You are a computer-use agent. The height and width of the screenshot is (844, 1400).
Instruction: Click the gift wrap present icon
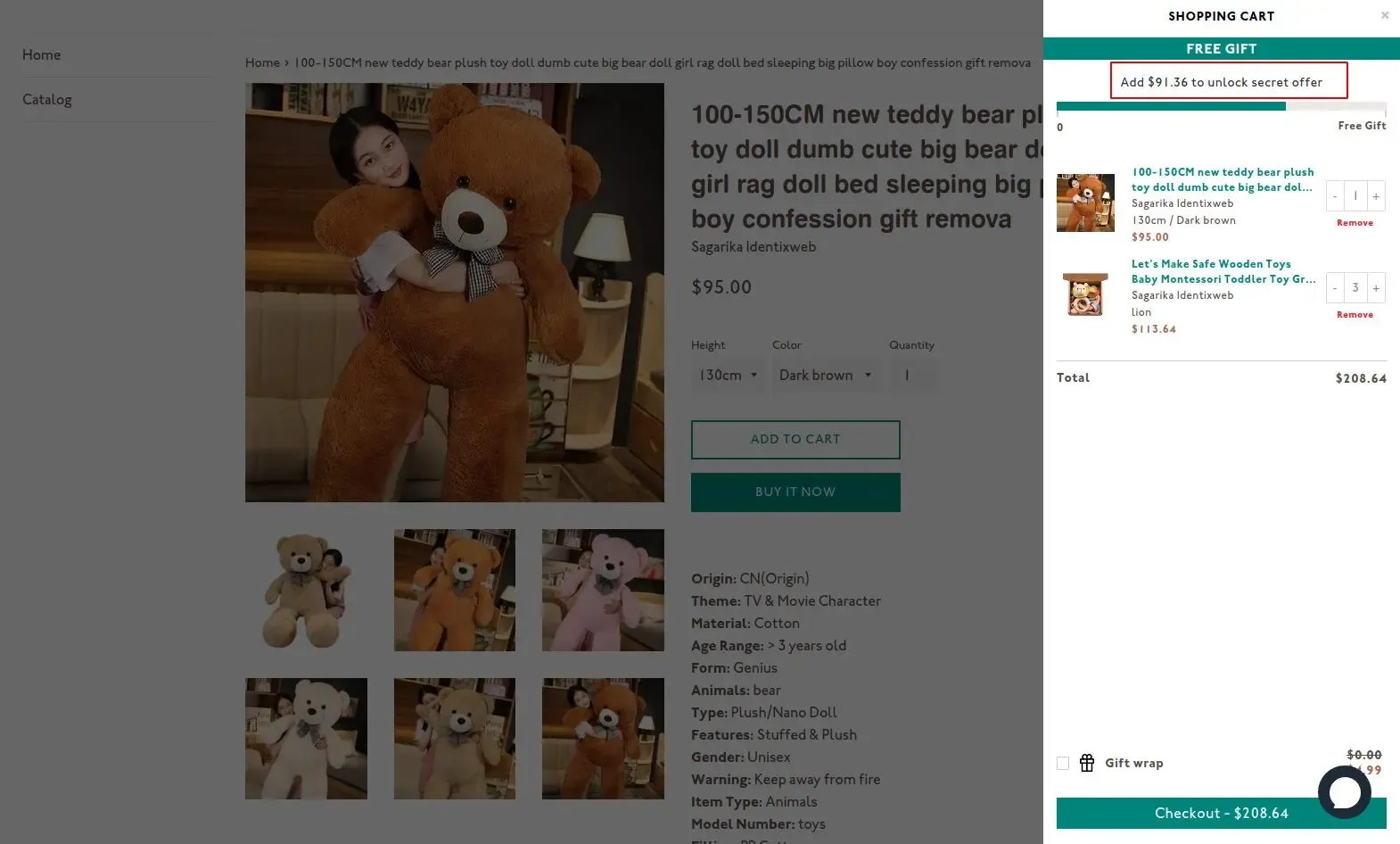[1087, 763]
